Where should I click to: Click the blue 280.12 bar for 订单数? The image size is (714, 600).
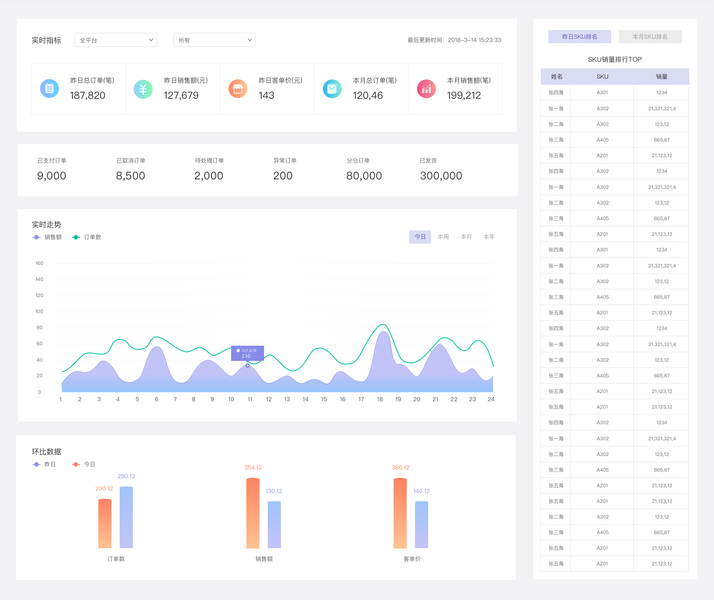[126, 517]
